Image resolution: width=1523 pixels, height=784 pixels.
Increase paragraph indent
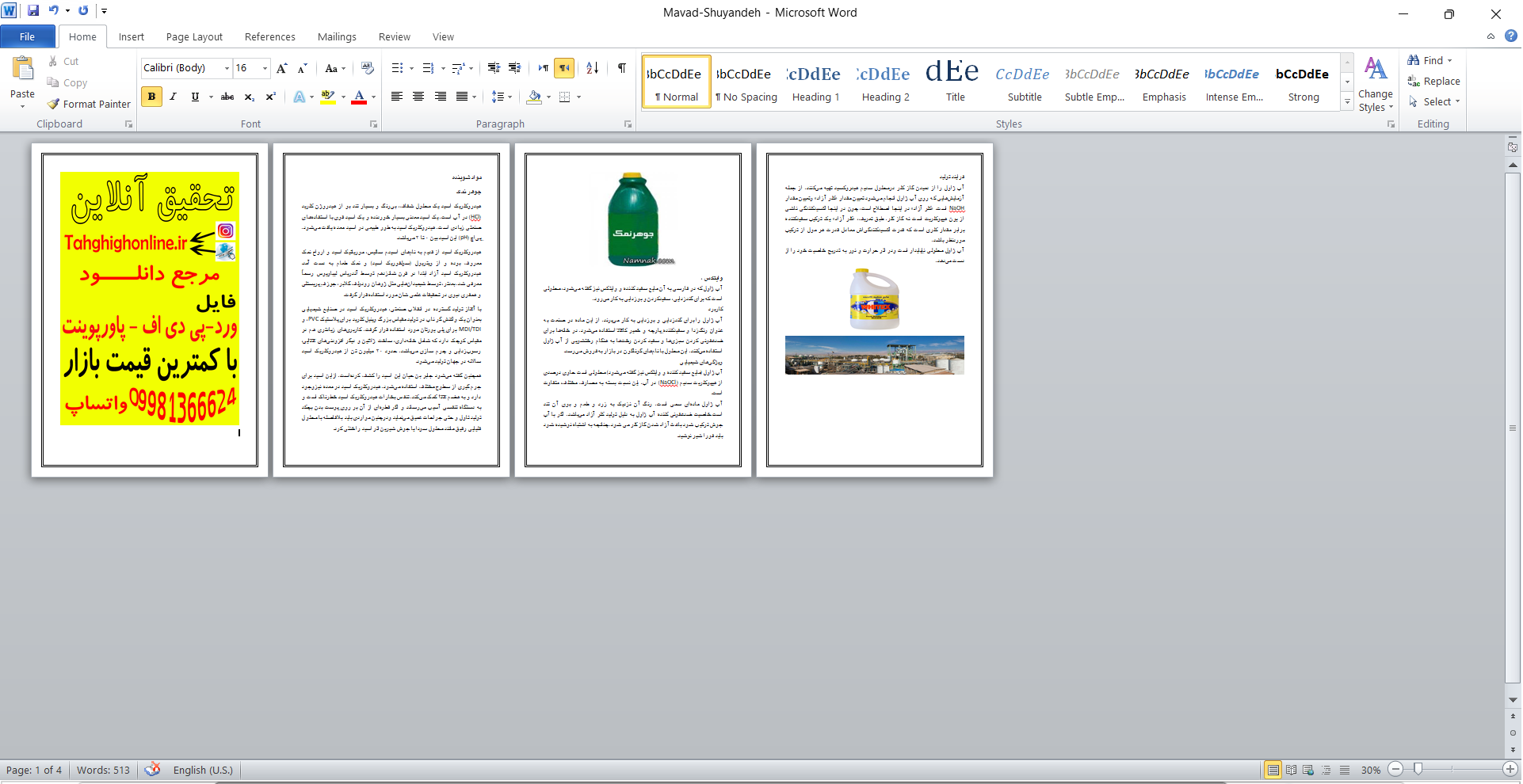click(x=514, y=68)
